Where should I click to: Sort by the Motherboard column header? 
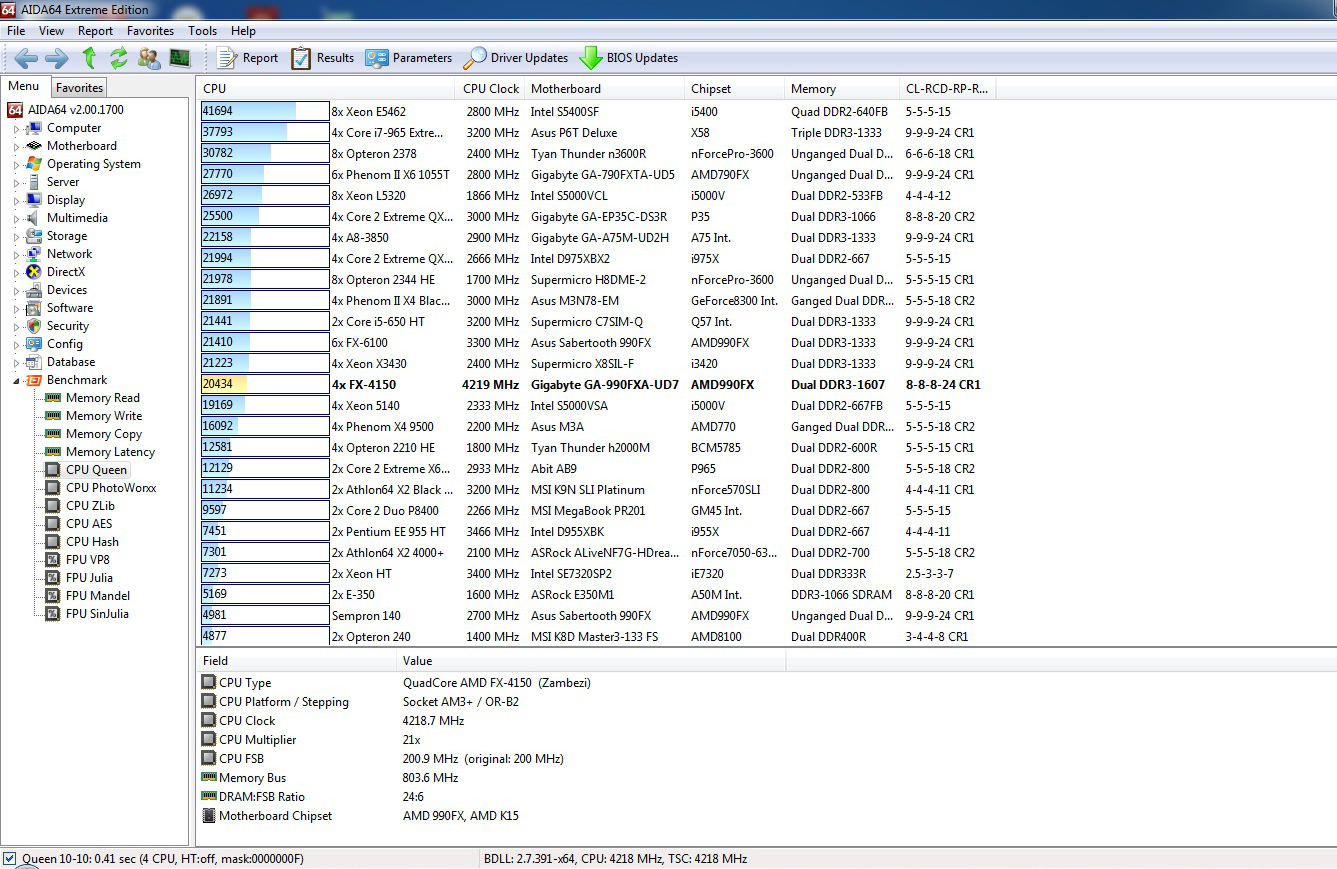tap(604, 89)
